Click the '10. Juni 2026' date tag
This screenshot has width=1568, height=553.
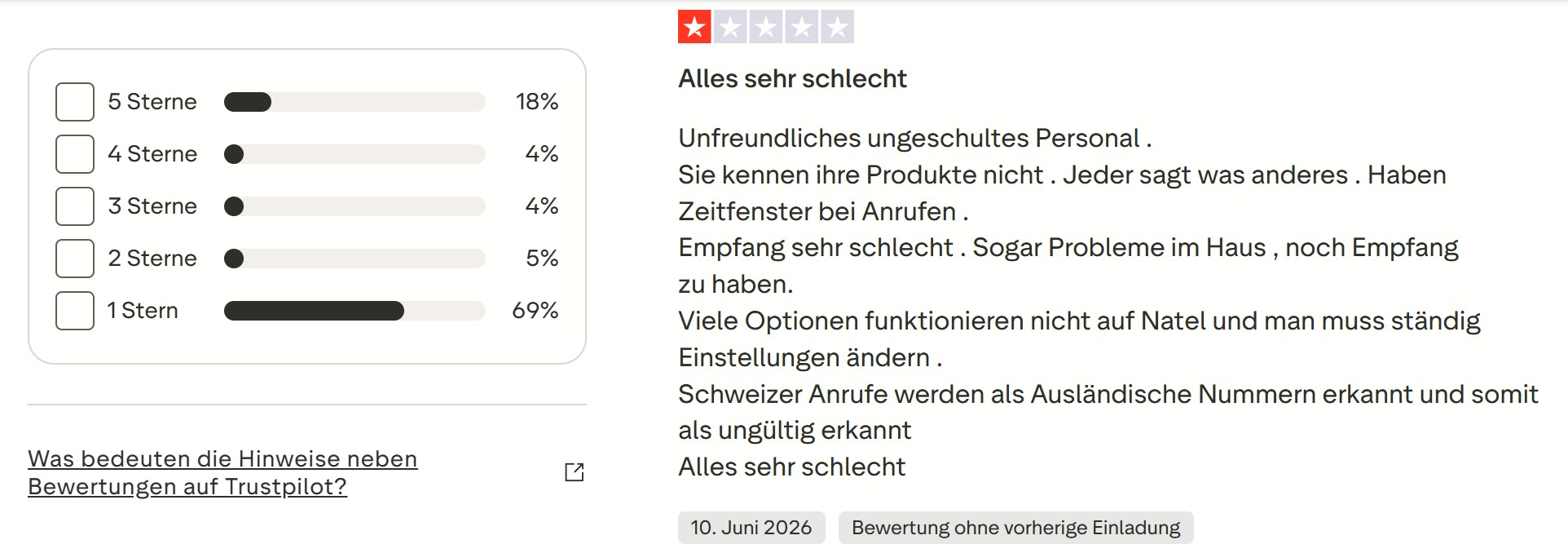click(751, 528)
